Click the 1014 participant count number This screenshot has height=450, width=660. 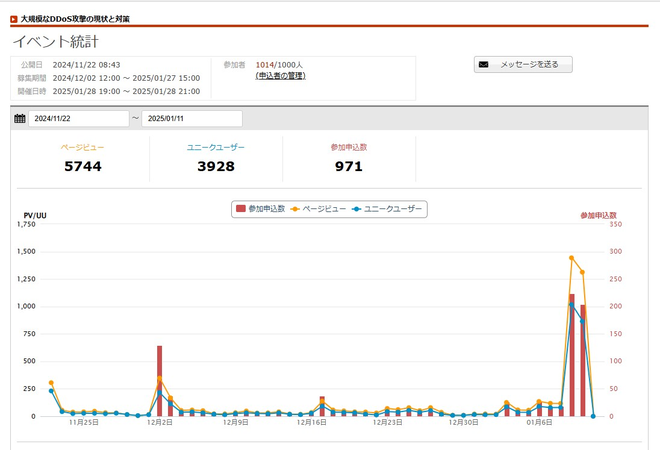265,64
